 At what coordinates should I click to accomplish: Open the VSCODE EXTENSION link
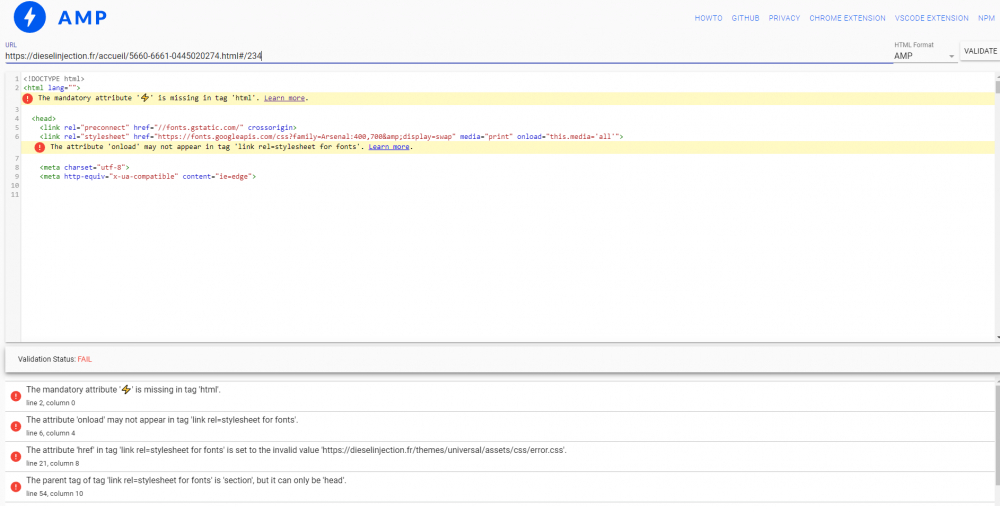point(931,19)
